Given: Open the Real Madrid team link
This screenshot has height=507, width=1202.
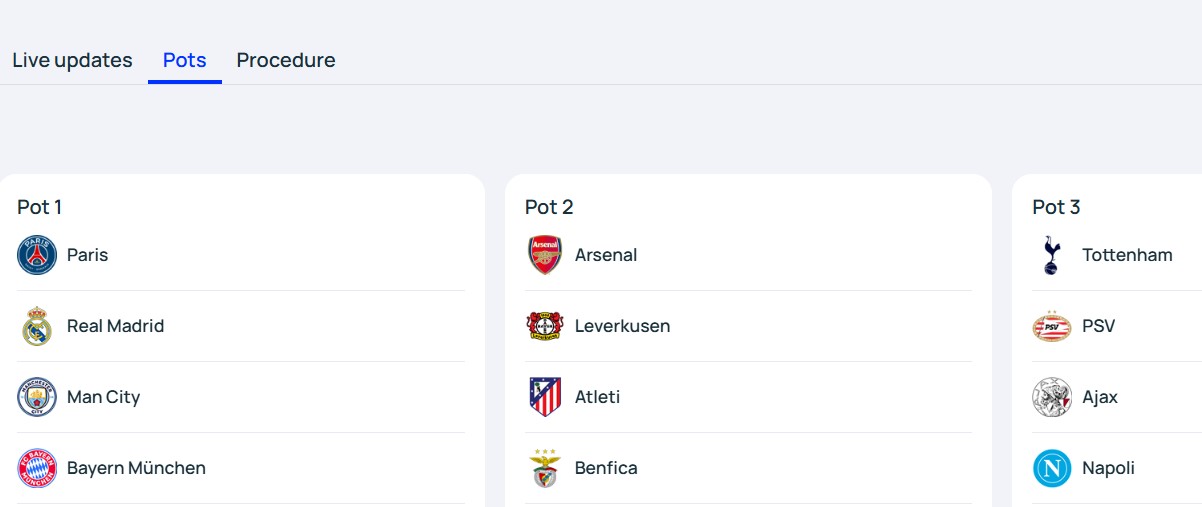Looking at the screenshot, I should (x=115, y=326).
